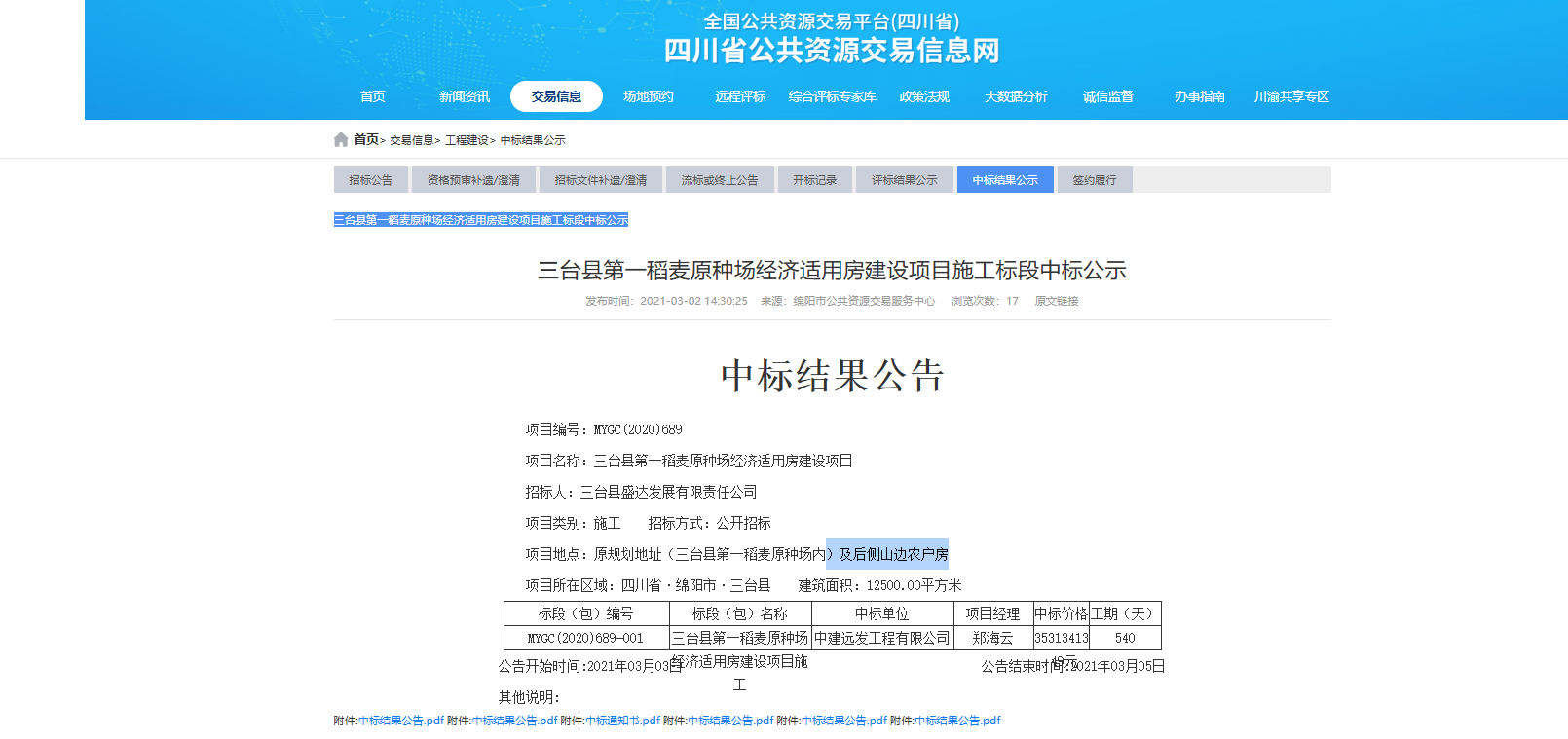Open the 川渝共享专区 navigation item

coord(1291,96)
